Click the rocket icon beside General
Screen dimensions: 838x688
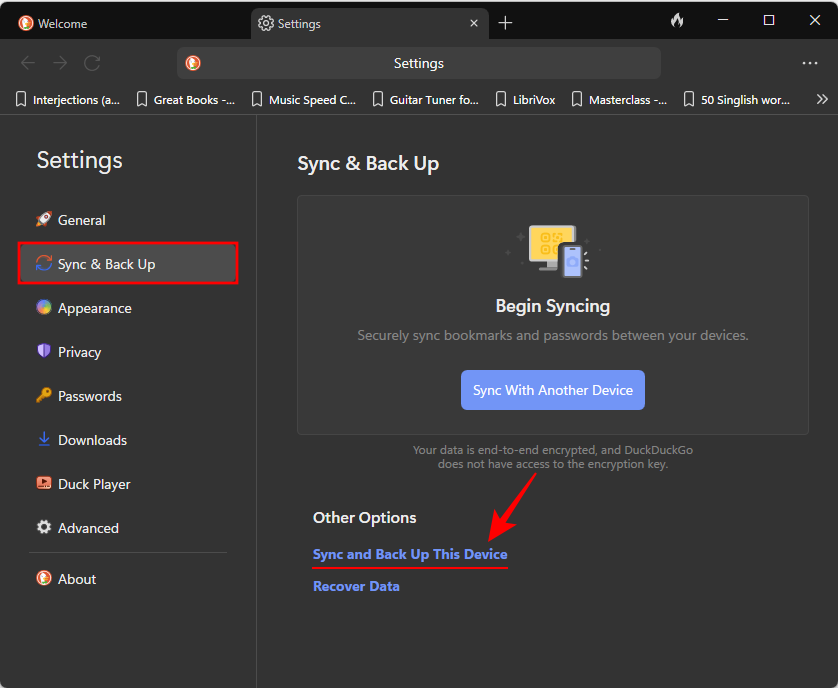click(44, 219)
